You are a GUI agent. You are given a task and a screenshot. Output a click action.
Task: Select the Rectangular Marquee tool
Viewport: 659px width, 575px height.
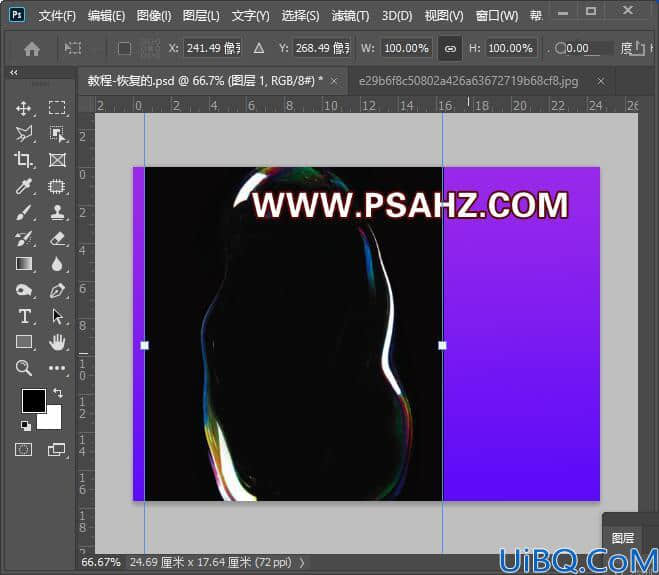[57, 108]
